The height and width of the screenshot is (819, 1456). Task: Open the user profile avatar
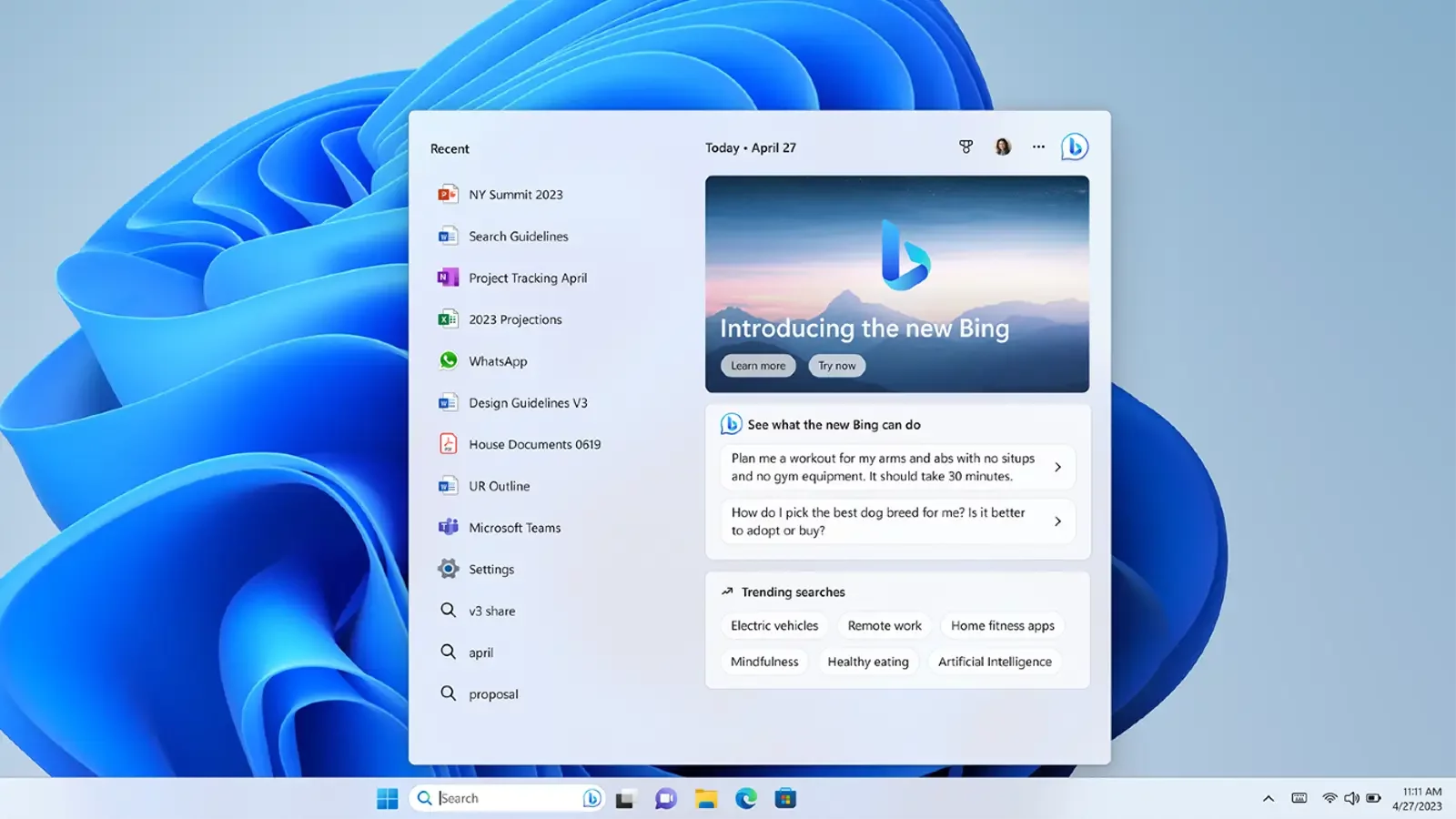(x=1003, y=147)
